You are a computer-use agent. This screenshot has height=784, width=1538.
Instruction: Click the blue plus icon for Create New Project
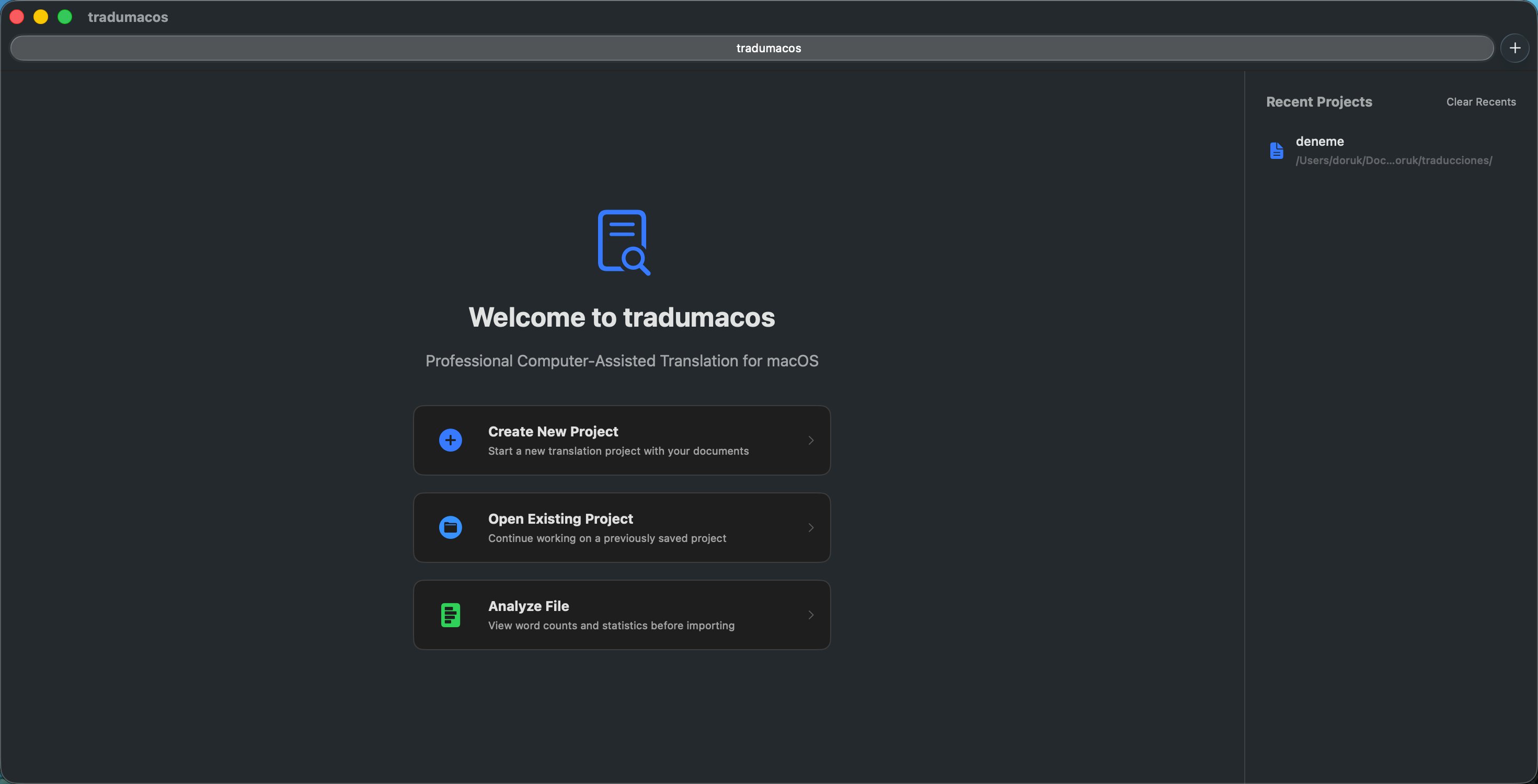click(450, 440)
